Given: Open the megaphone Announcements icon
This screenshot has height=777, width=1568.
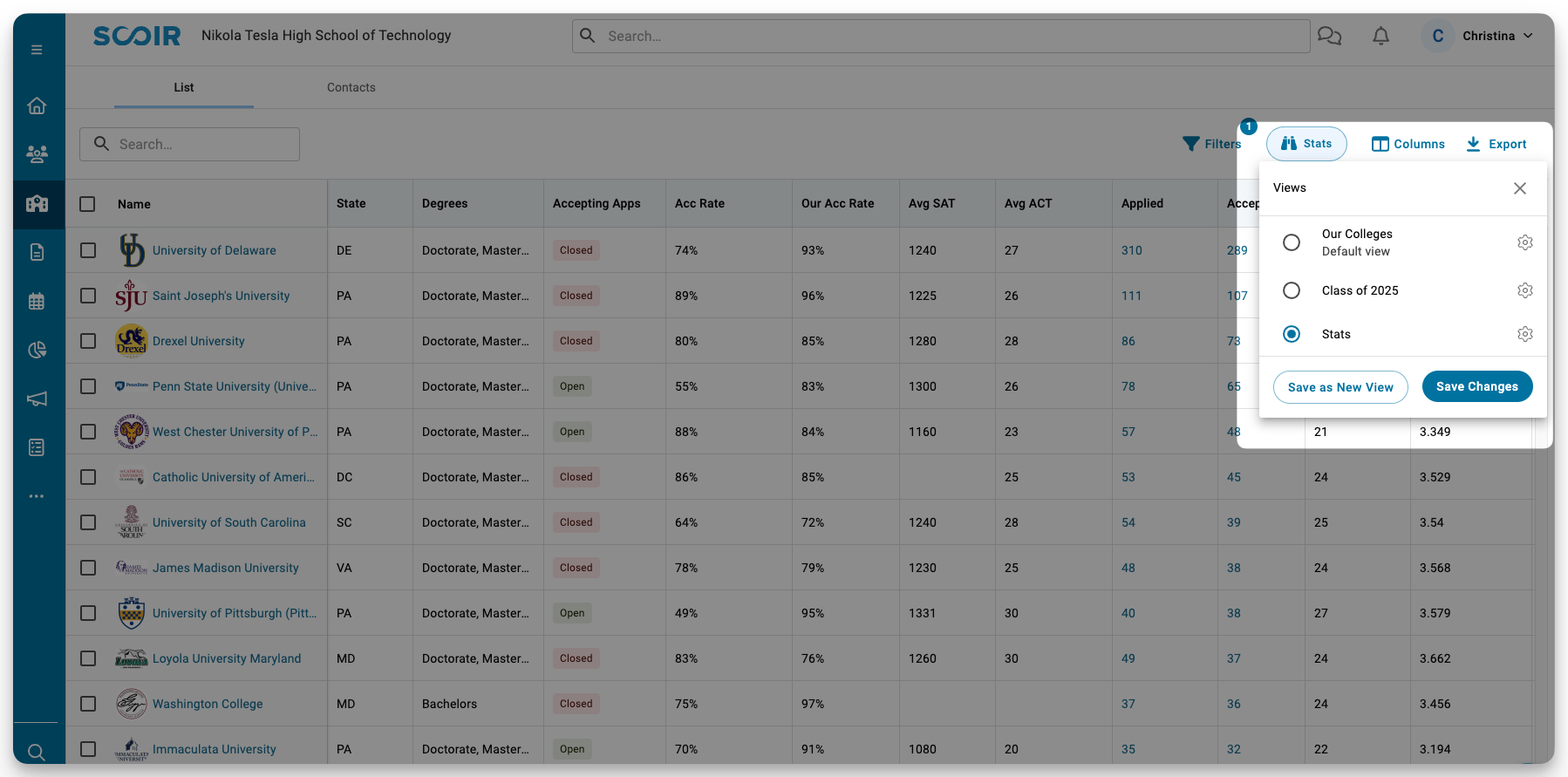Looking at the screenshot, I should pos(37,399).
